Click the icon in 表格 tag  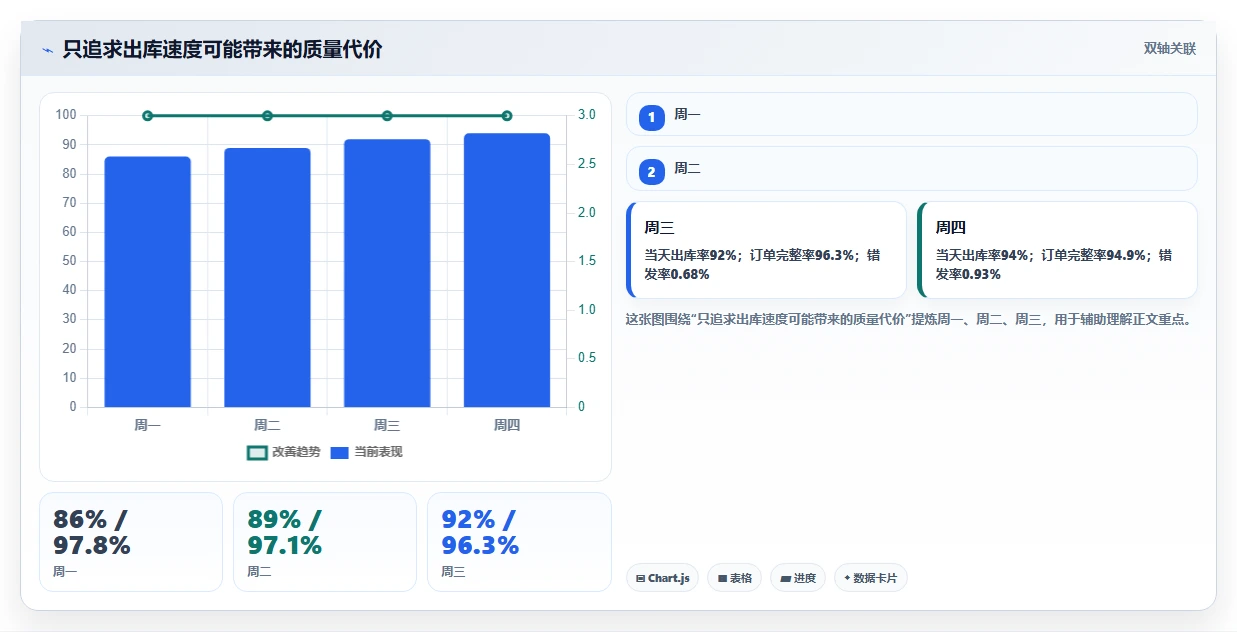pyautogui.click(x=722, y=578)
